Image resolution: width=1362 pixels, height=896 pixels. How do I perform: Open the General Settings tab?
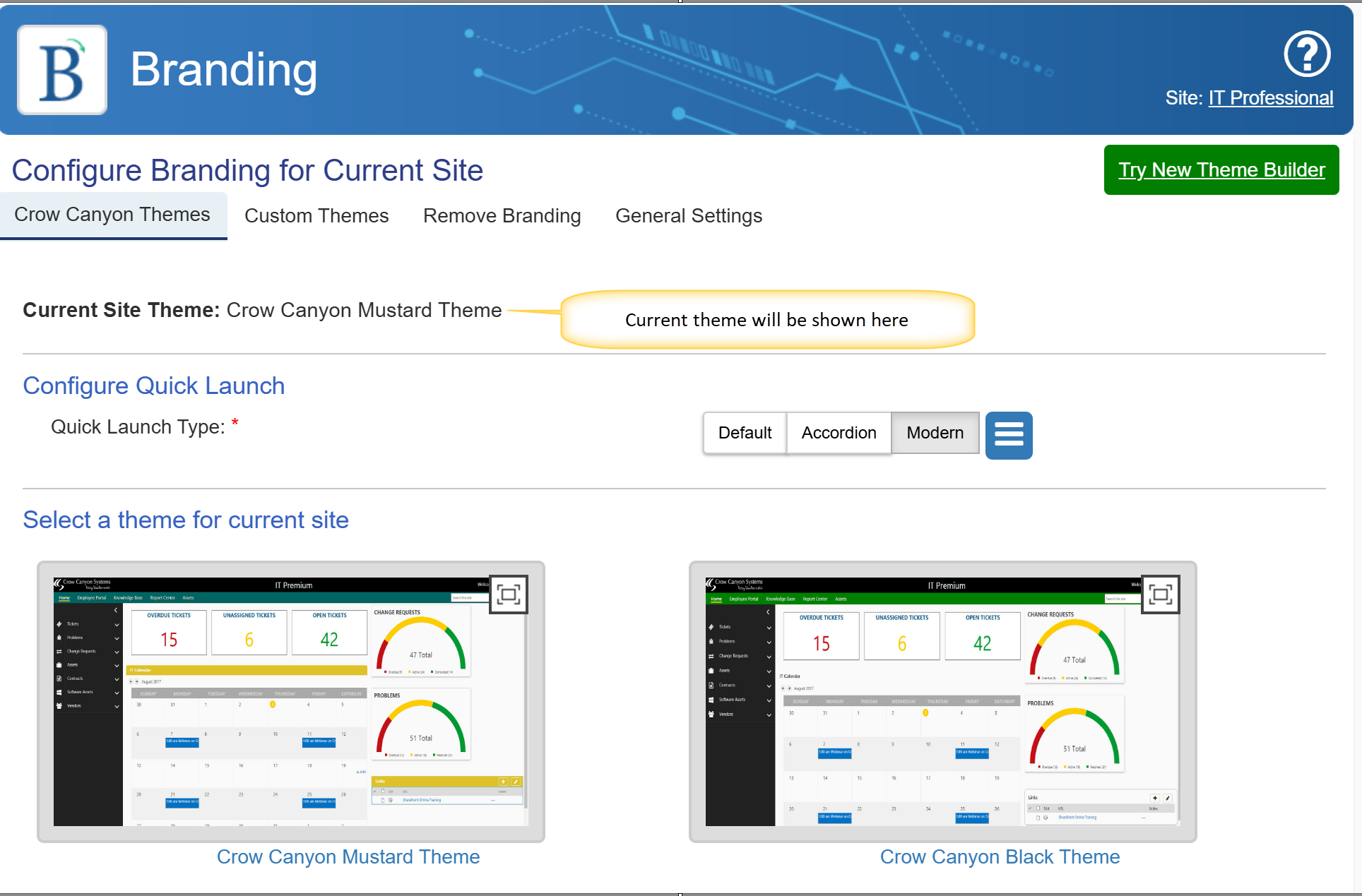tap(689, 216)
